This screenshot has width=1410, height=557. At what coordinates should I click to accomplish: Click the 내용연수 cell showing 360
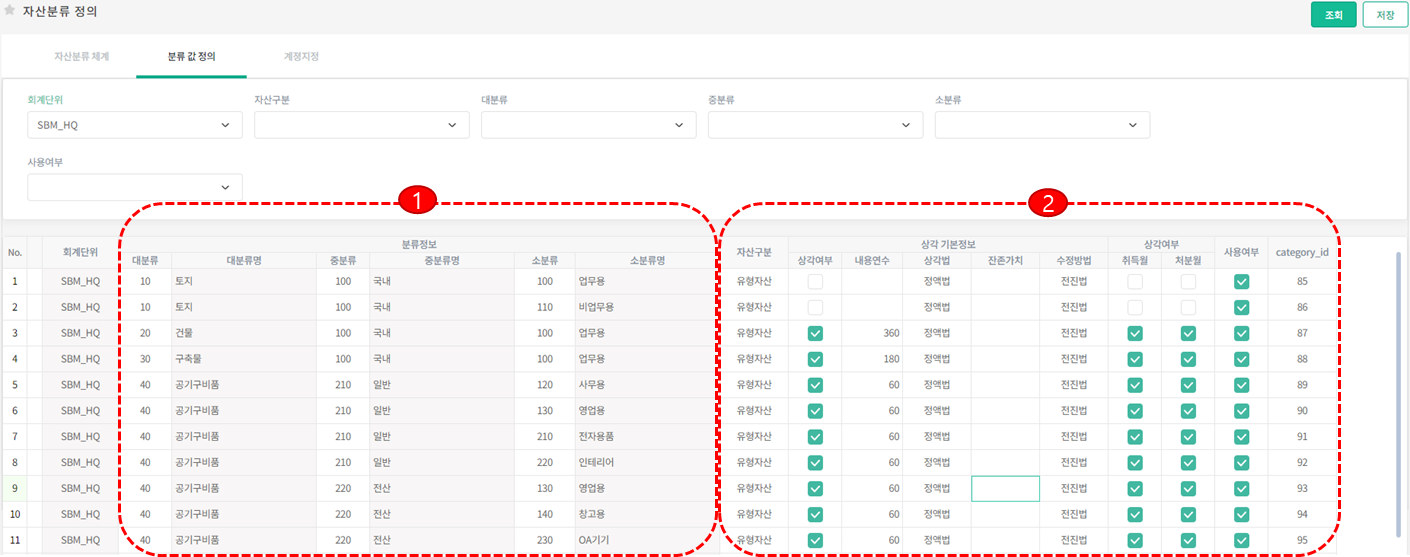[x=872, y=333]
